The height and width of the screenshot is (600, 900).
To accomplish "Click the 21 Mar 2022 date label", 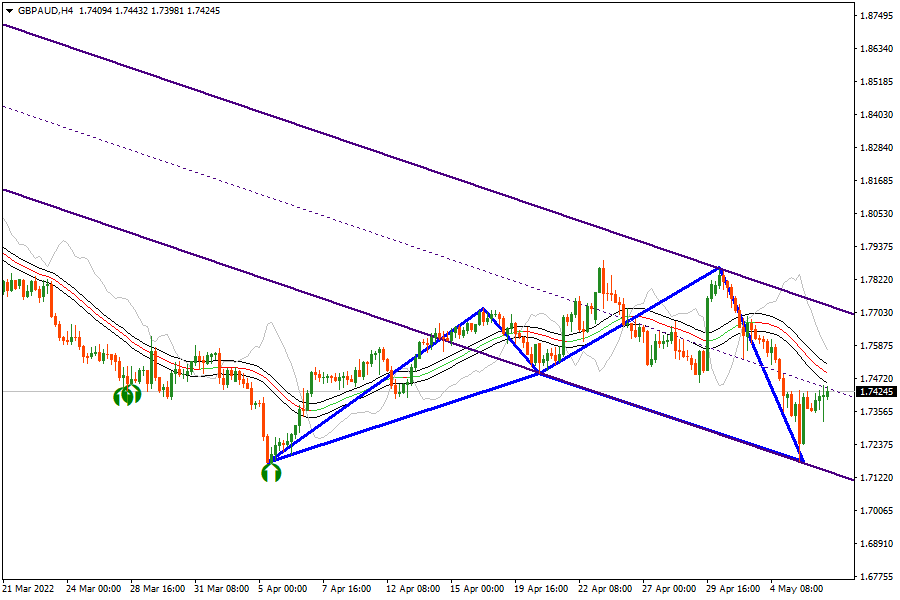I will tap(27, 589).
